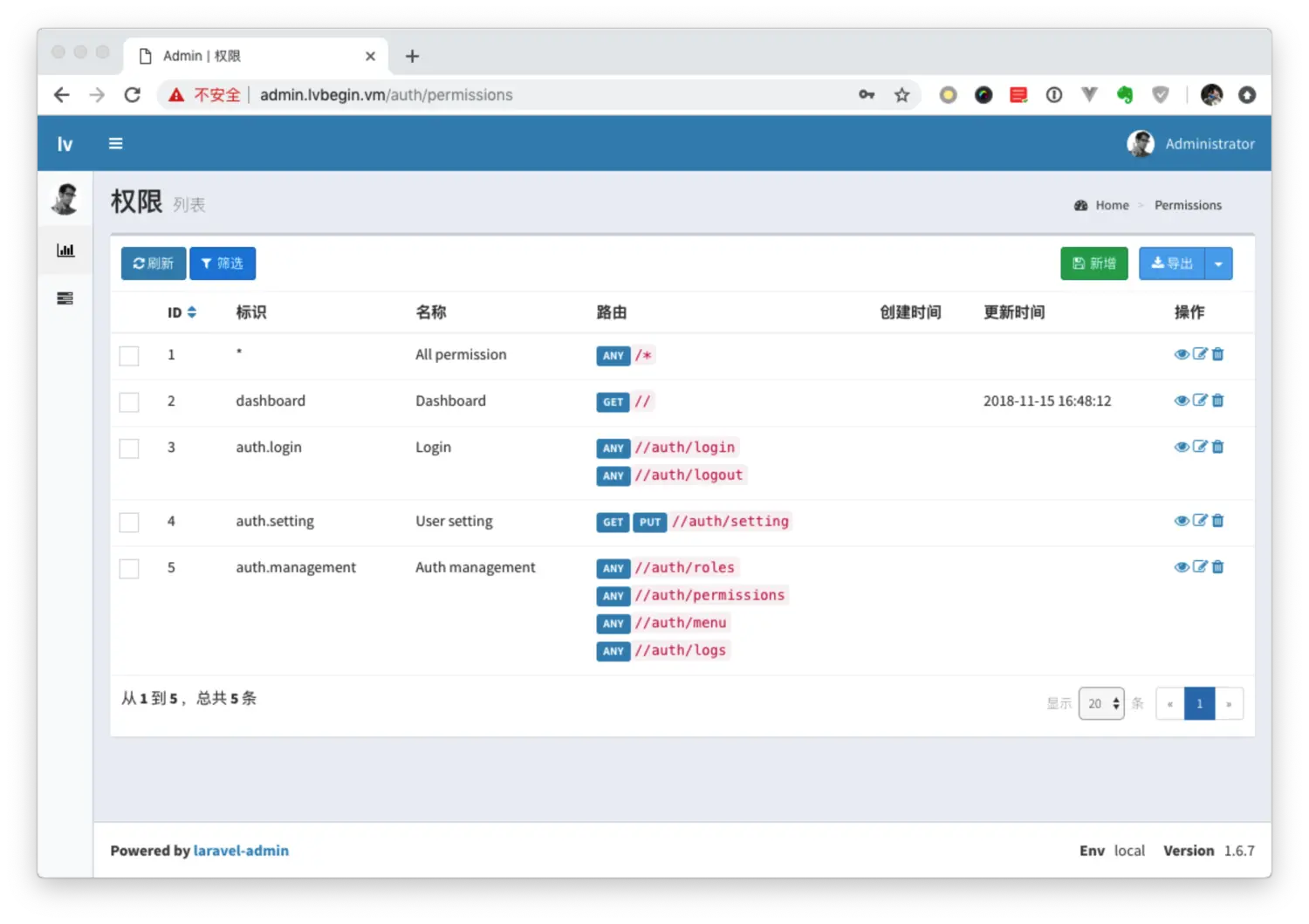View the auth.management permission details
The width and height of the screenshot is (1309, 924).
[x=1182, y=567]
